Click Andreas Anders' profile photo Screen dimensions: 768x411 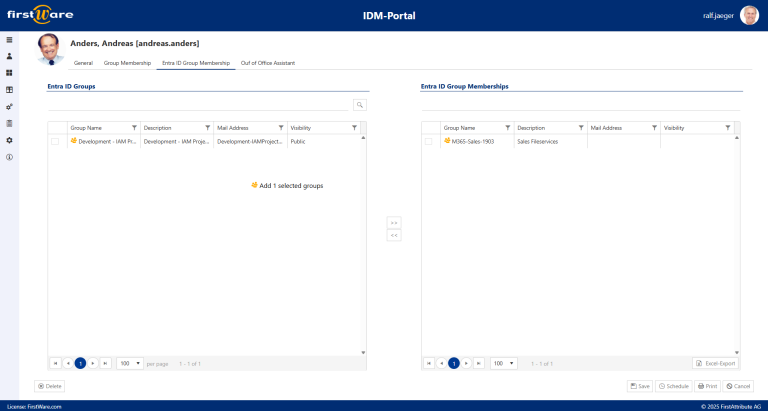pos(51,49)
